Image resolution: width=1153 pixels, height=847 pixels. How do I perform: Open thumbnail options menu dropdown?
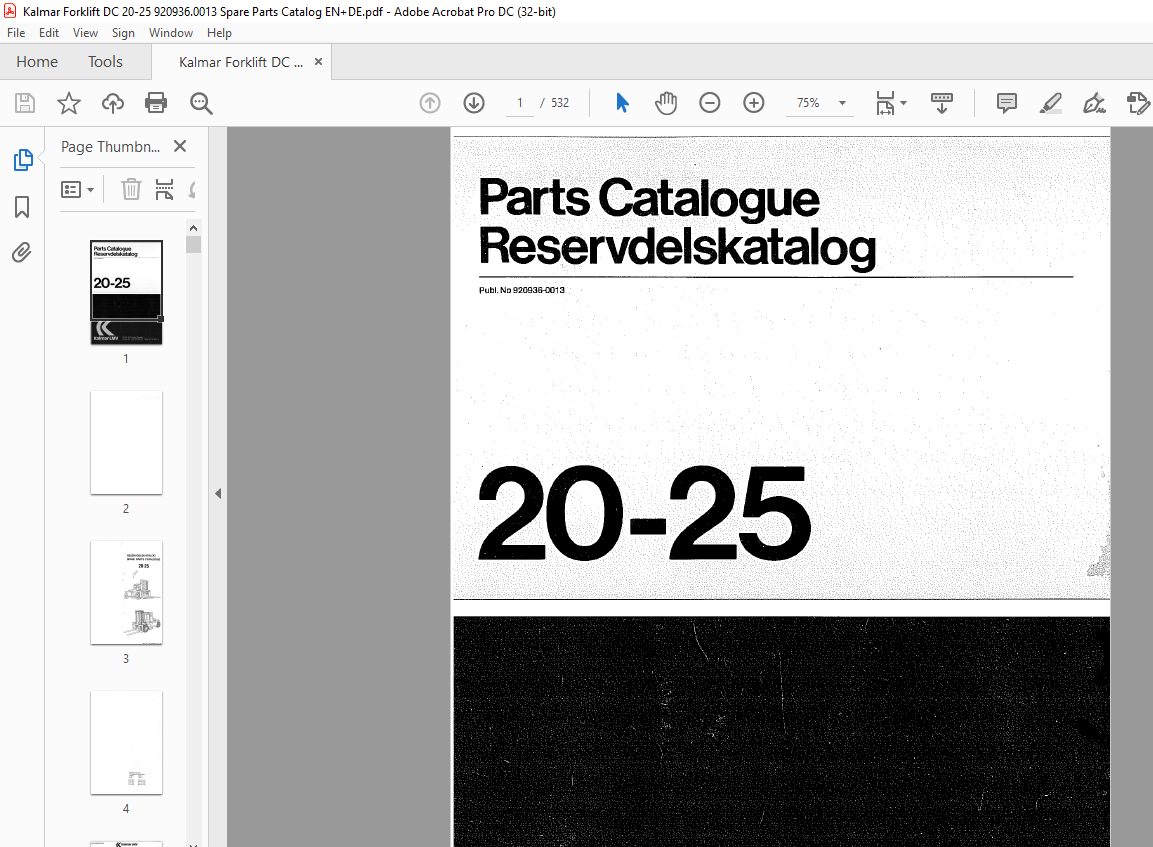[77, 190]
